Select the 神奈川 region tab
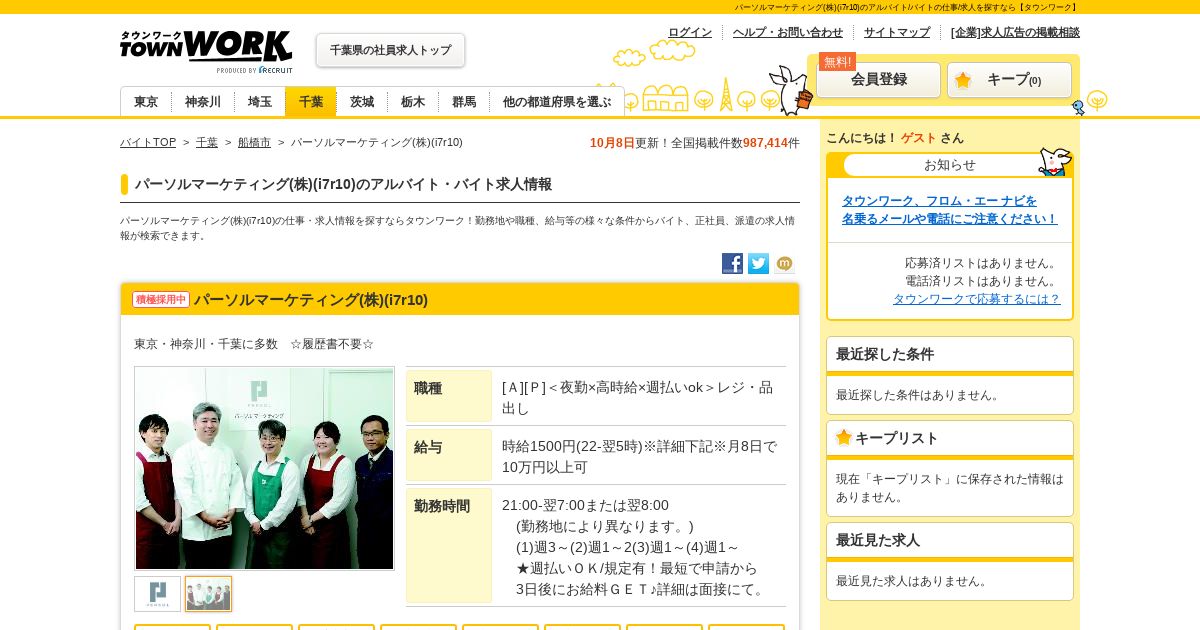Viewport: 1200px width, 630px height. coord(203,102)
